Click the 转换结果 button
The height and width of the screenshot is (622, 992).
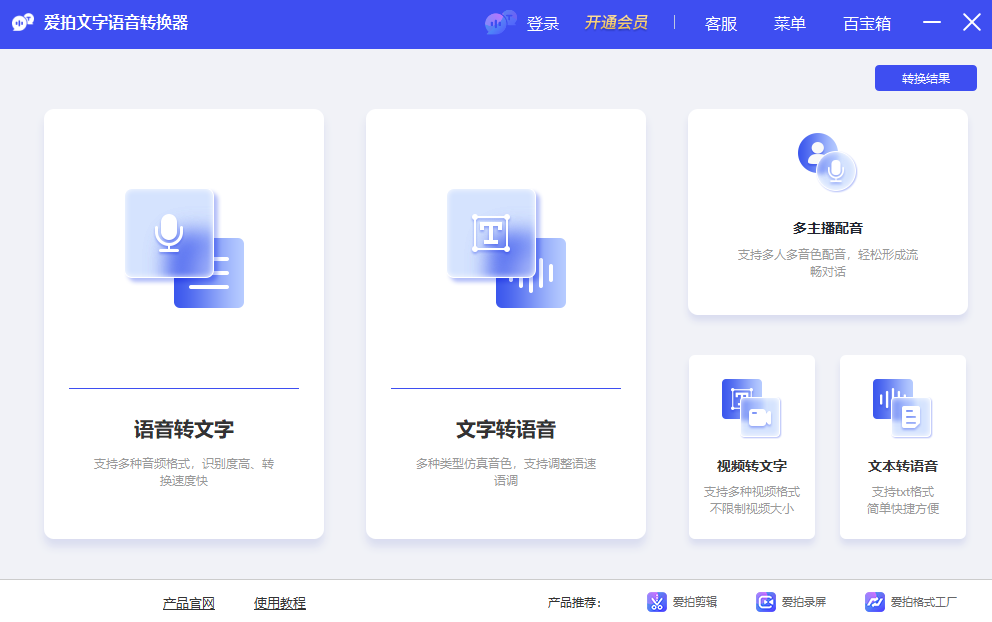(x=925, y=77)
